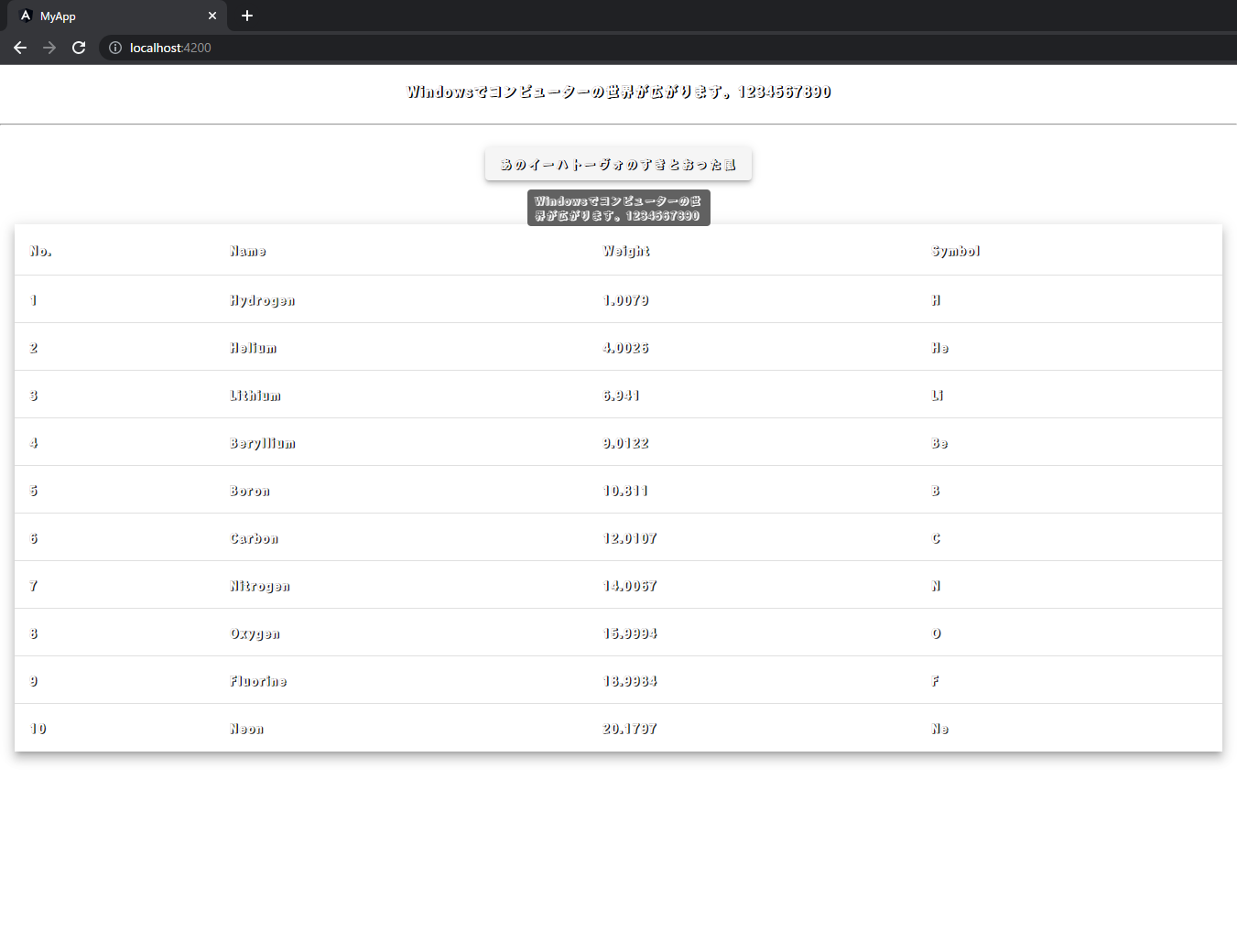Reload the page with refresh icon
1237x952 pixels.
[79, 48]
